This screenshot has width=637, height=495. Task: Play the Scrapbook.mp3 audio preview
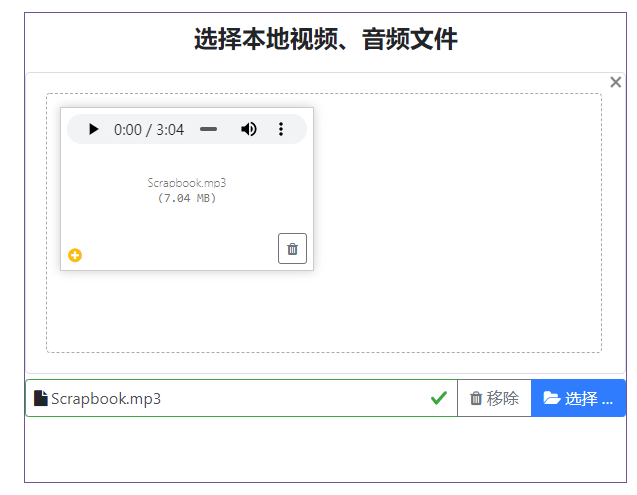[93, 129]
